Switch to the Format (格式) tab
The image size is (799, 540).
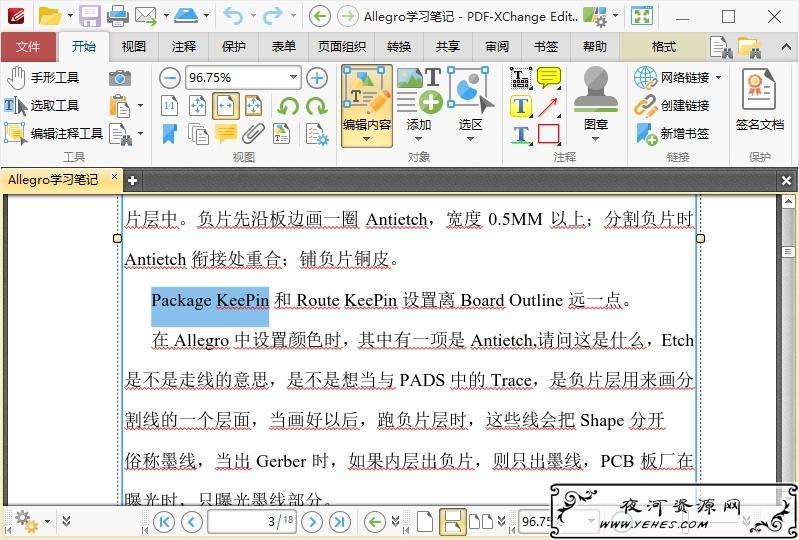[x=663, y=47]
